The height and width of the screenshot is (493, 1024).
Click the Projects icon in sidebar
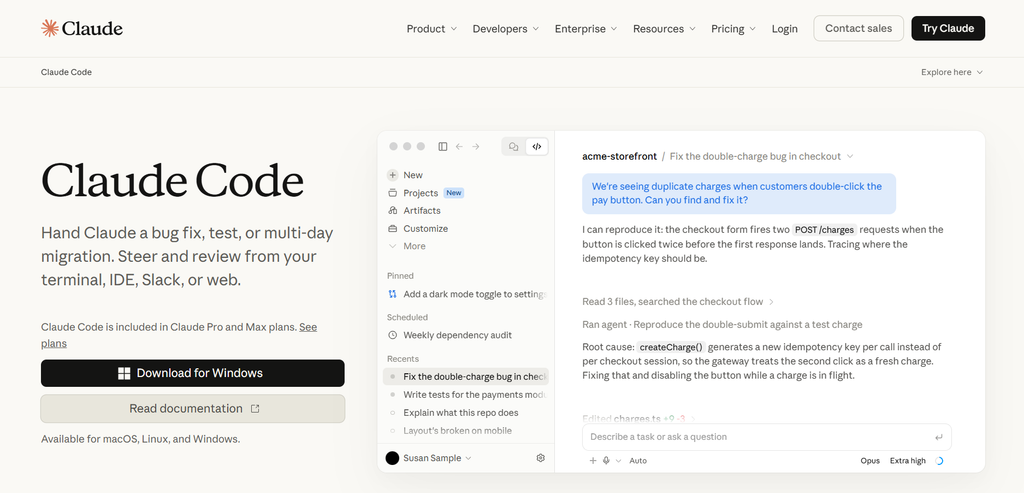pos(392,193)
